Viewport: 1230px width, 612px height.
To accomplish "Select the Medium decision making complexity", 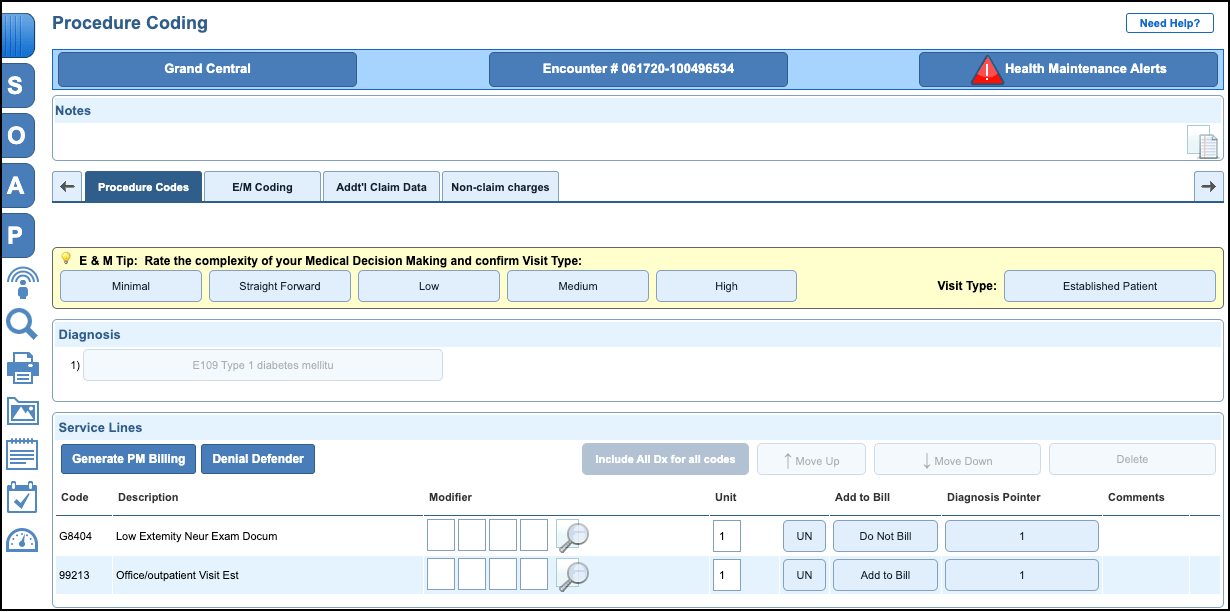I will click(577, 286).
